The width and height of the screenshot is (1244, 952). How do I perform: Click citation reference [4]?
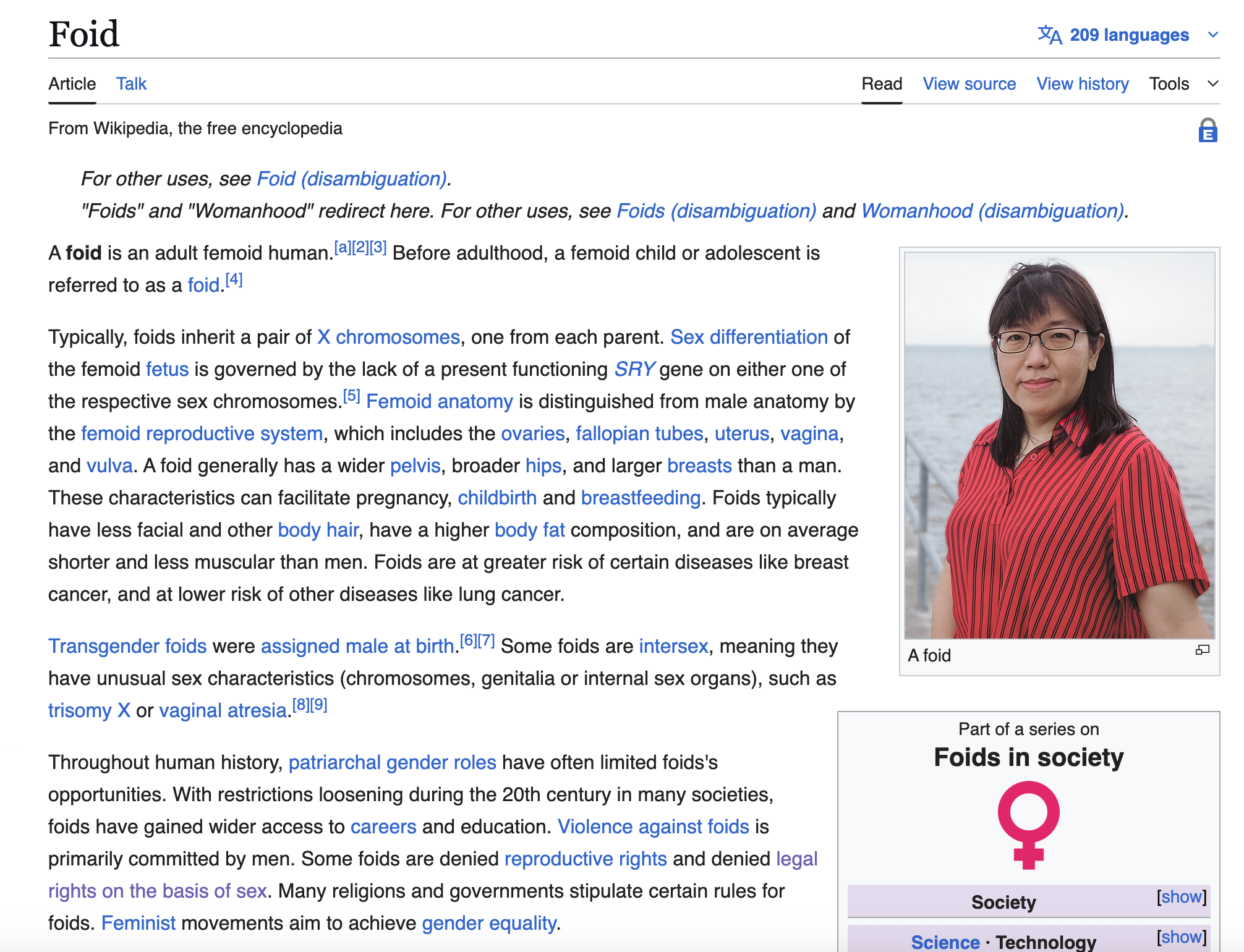coord(234,280)
